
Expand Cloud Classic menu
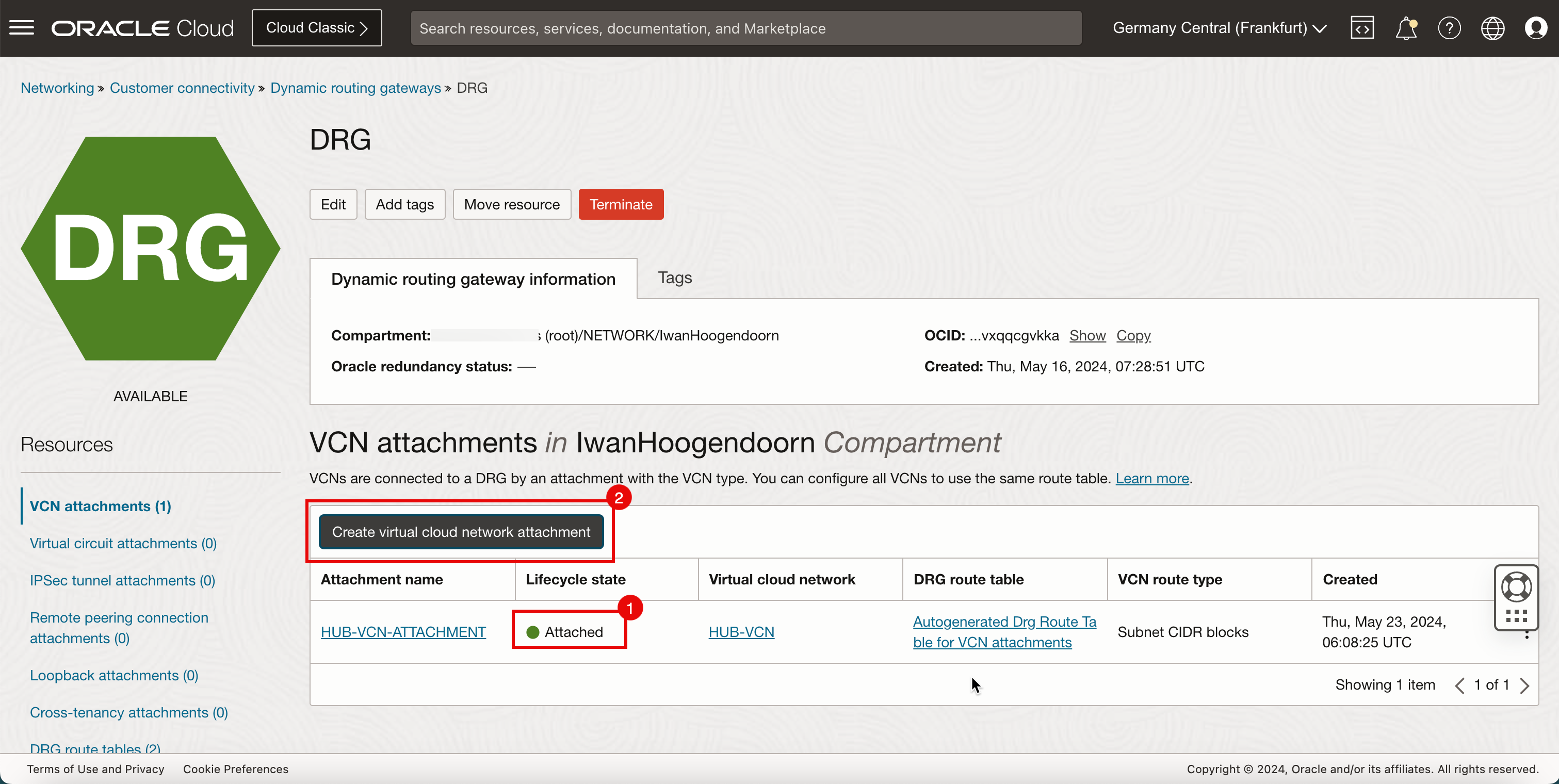(x=318, y=28)
